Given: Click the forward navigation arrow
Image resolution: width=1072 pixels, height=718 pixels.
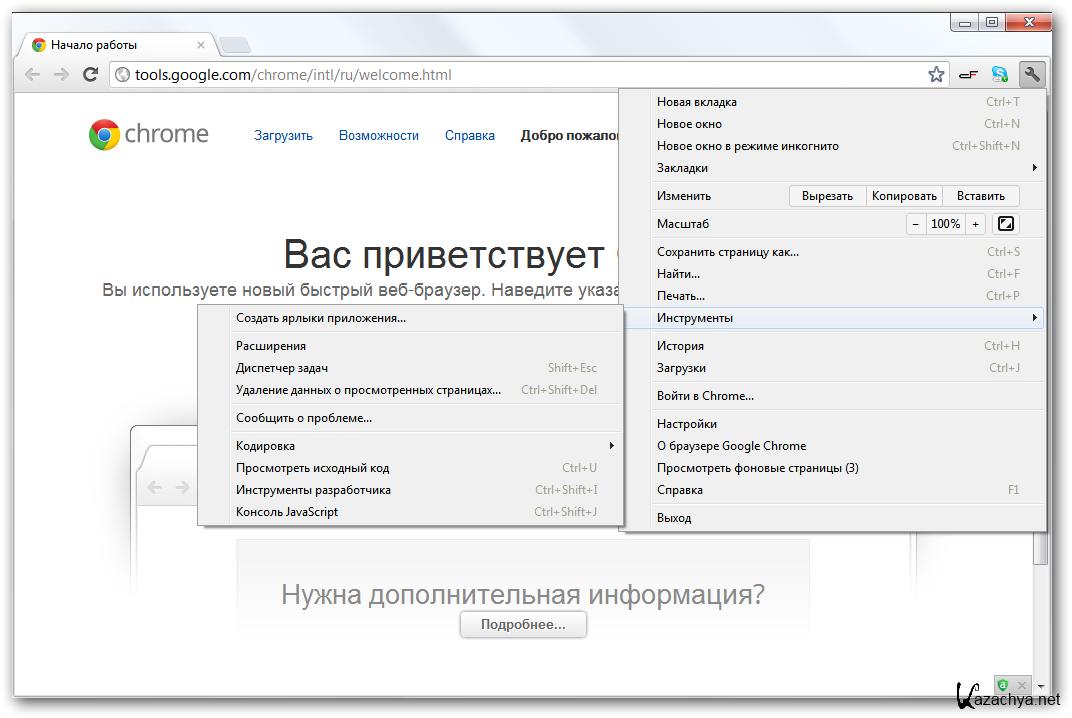Looking at the screenshot, I should pos(61,74).
